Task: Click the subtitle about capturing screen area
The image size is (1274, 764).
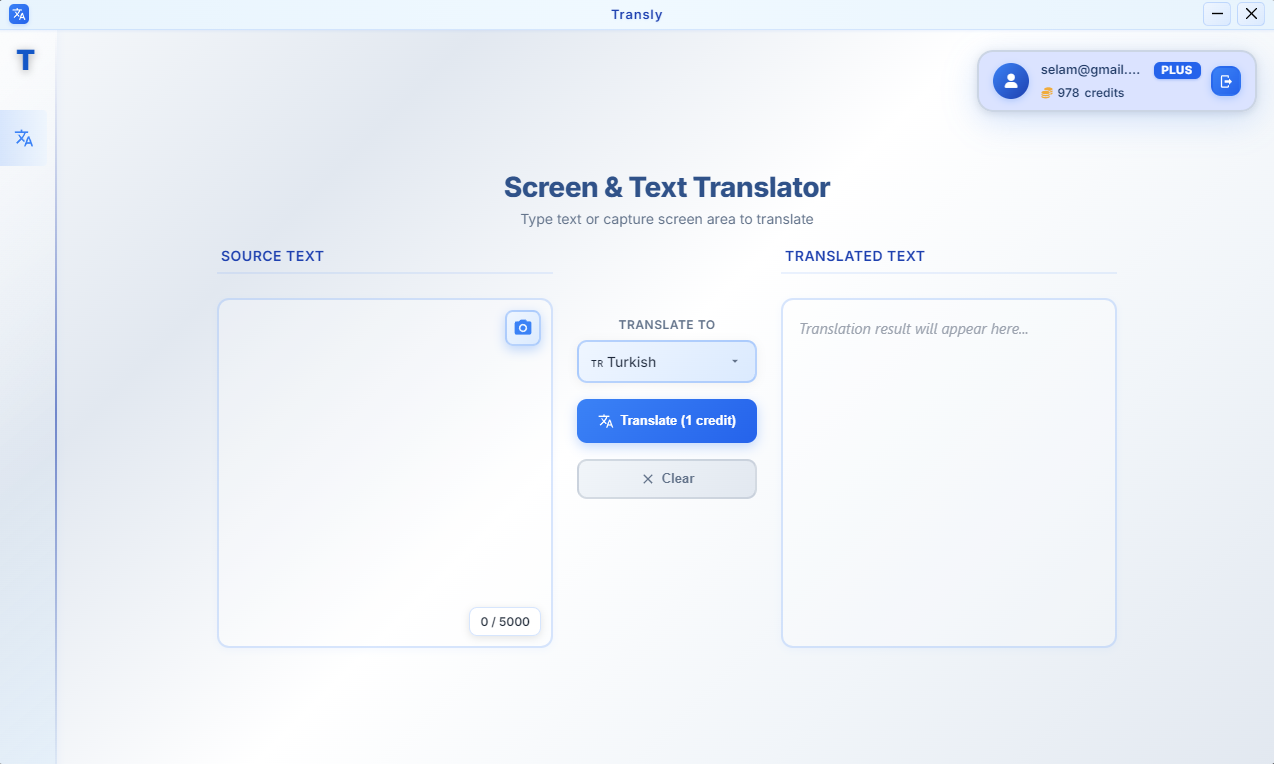Action: (x=667, y=219)
